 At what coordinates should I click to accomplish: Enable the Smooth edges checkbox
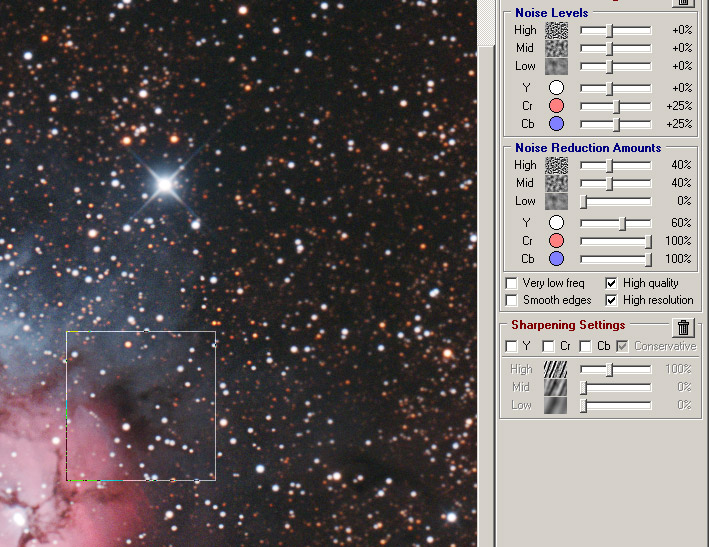tap(511, 301)
